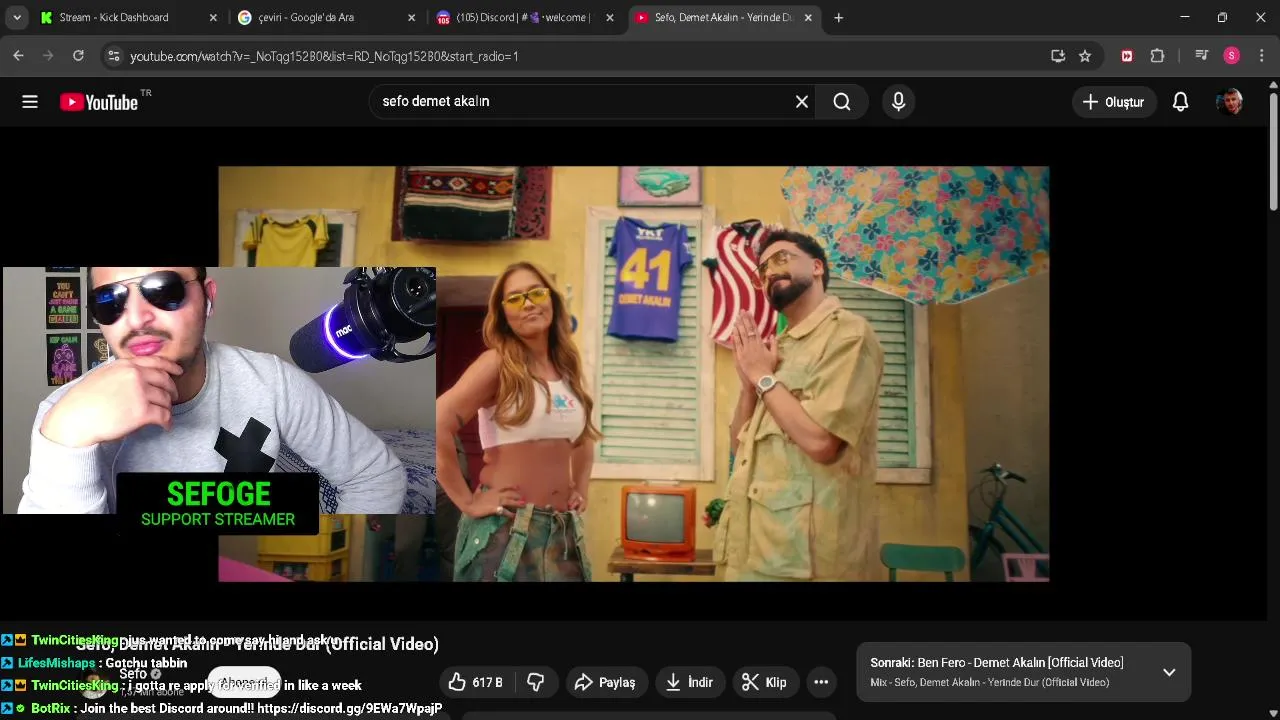Expand the Sonraki up-next mix panel

1169,672
